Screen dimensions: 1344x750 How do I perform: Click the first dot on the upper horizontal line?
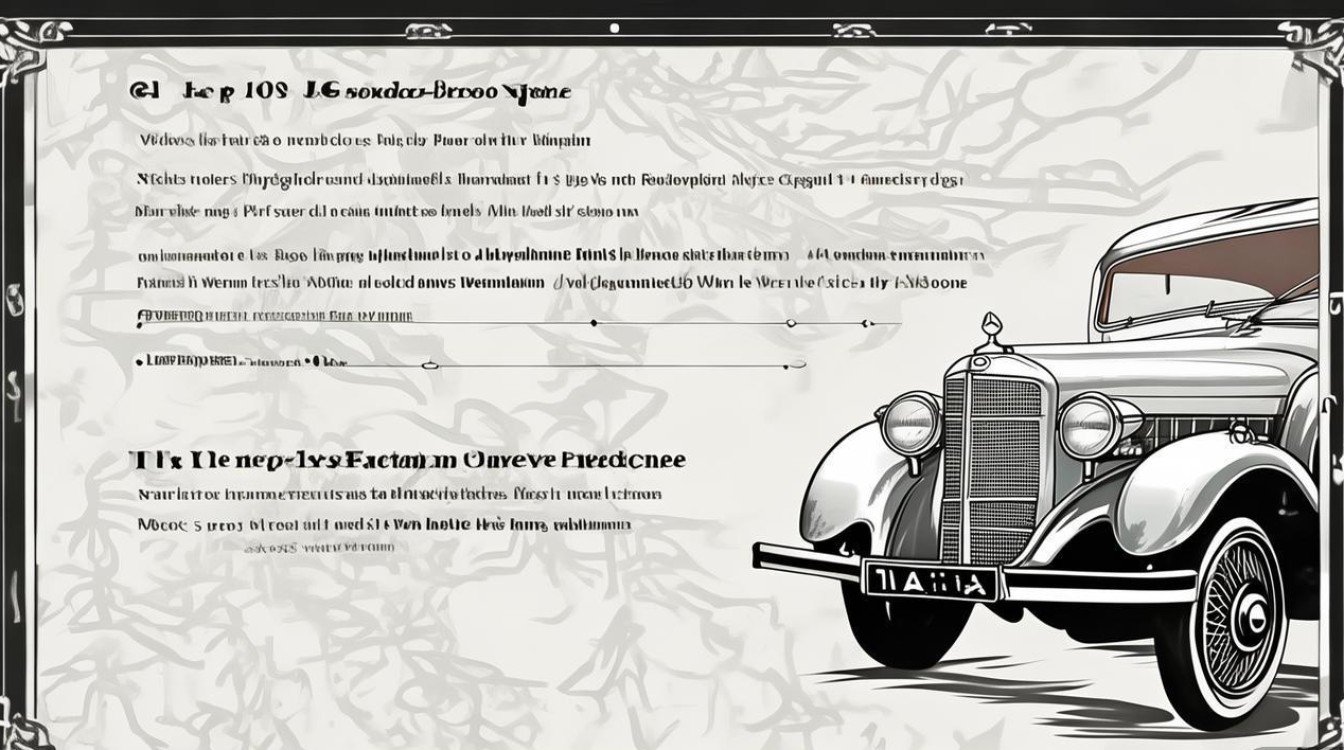[594, 323]
